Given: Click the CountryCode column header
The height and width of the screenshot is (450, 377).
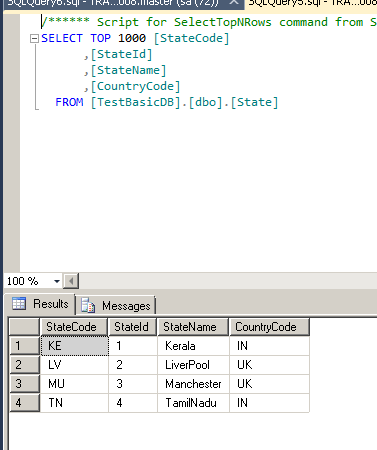Looking at the screenshot, I should point(269,327).
